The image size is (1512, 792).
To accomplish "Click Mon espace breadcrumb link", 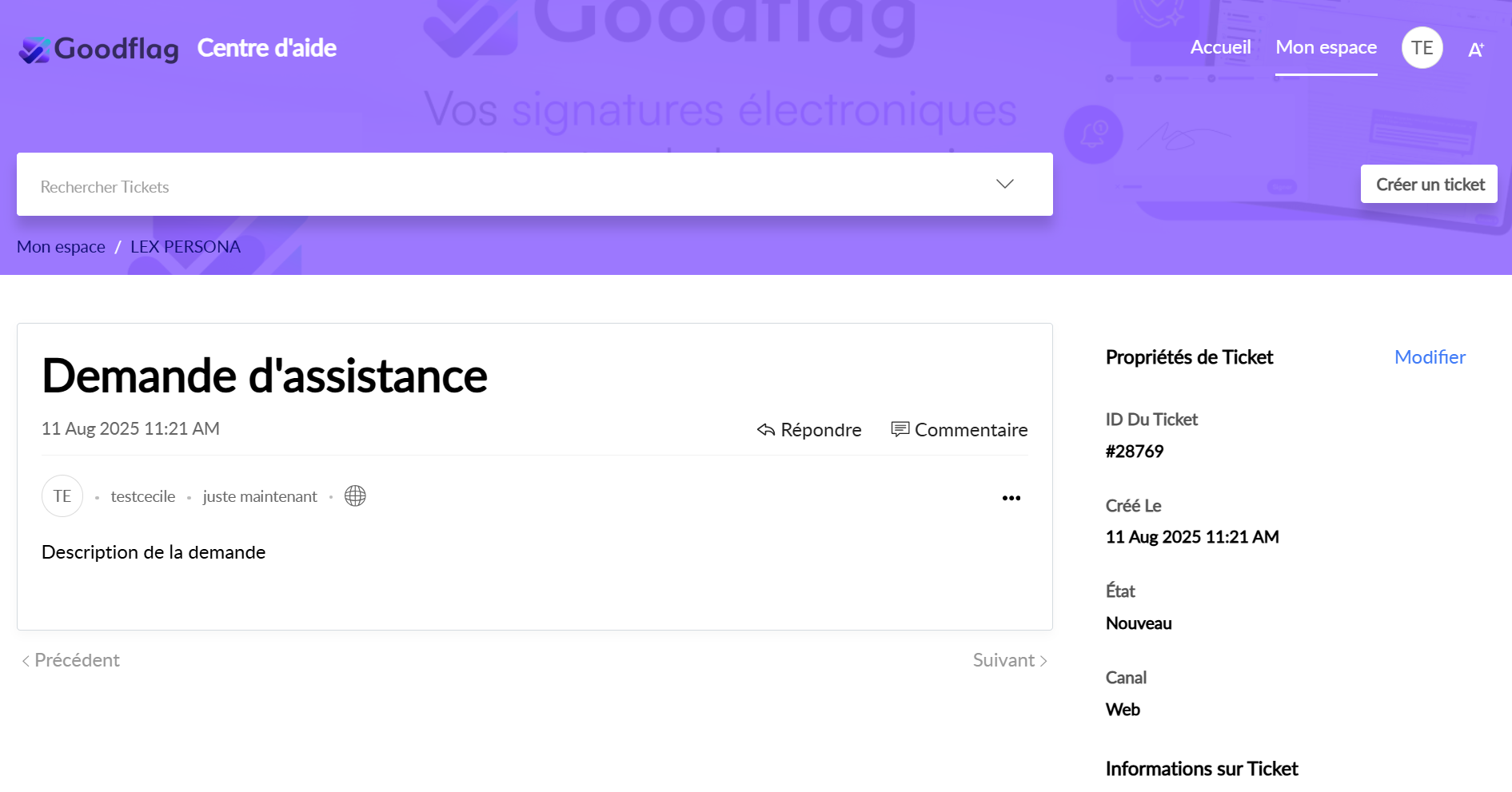I will (61, 247).
